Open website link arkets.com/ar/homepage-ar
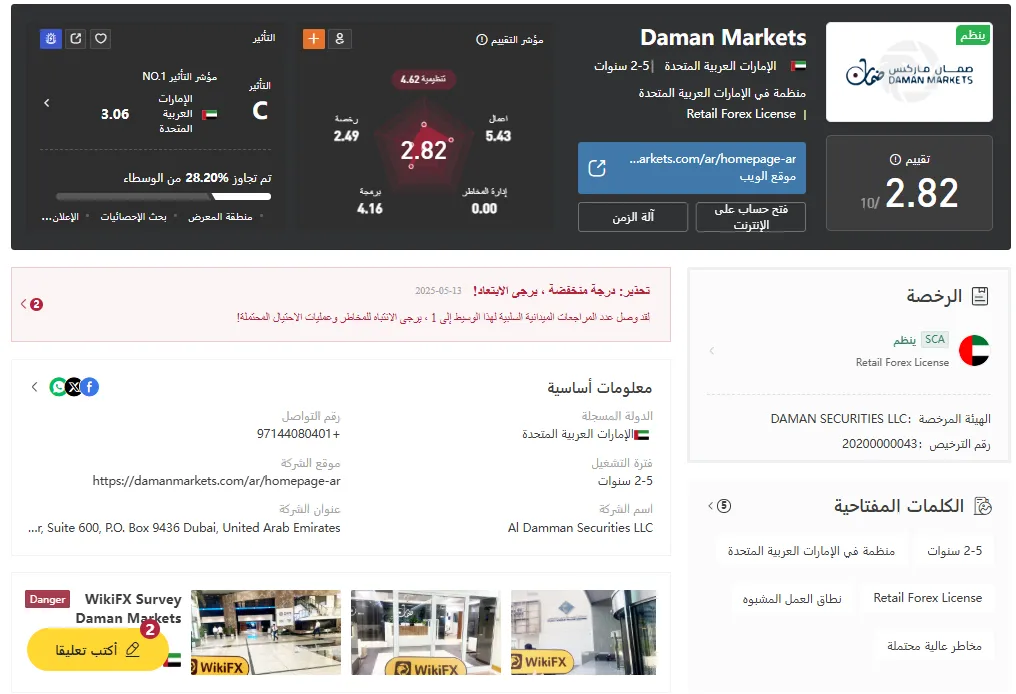This screenshot has height=694, width=1016. [691, 168]
